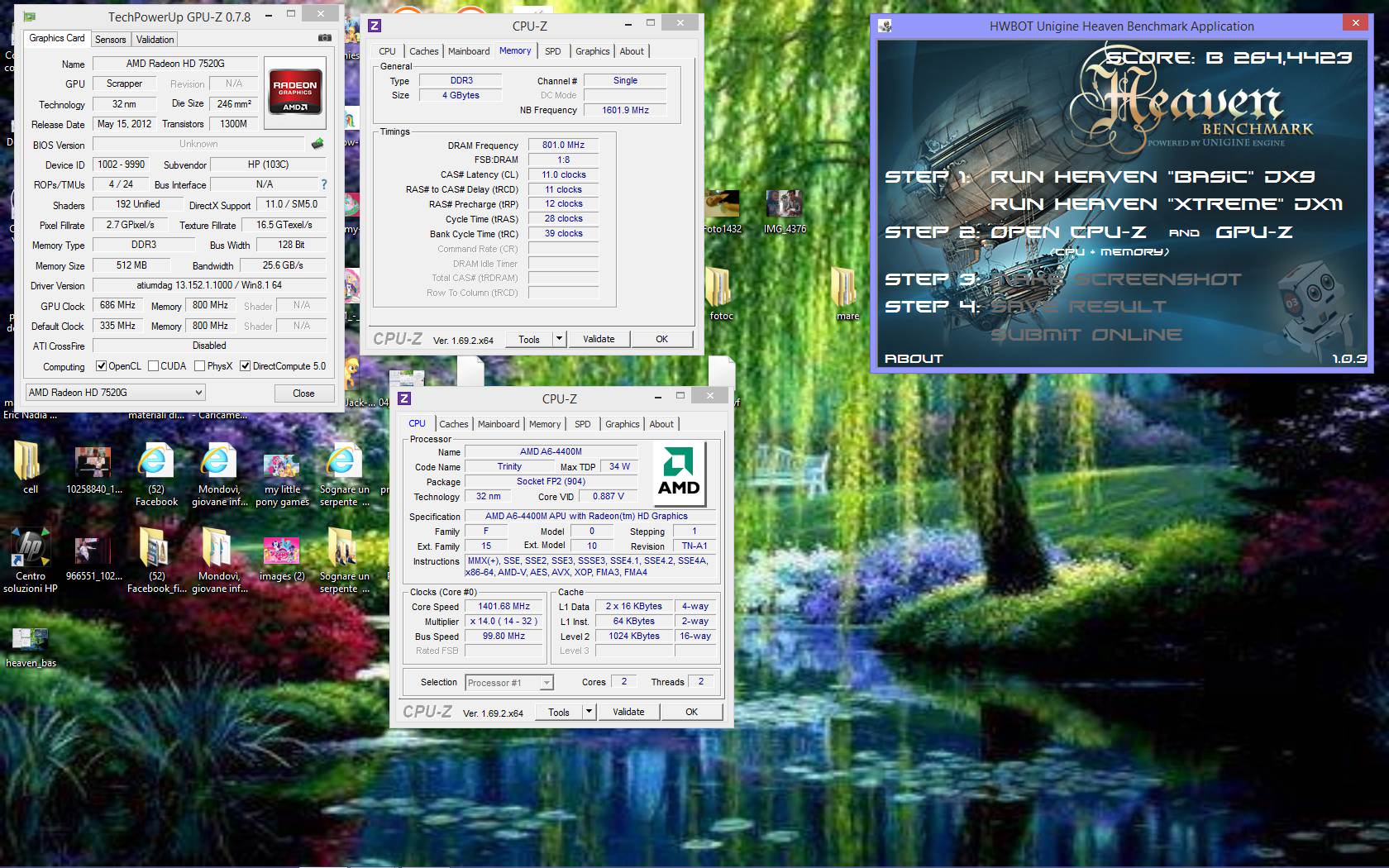Viewport: 1389px width, 868px height.
Task: Click OPEN CPU-Z in Heaven step 2
Action: coord(1068,232)
